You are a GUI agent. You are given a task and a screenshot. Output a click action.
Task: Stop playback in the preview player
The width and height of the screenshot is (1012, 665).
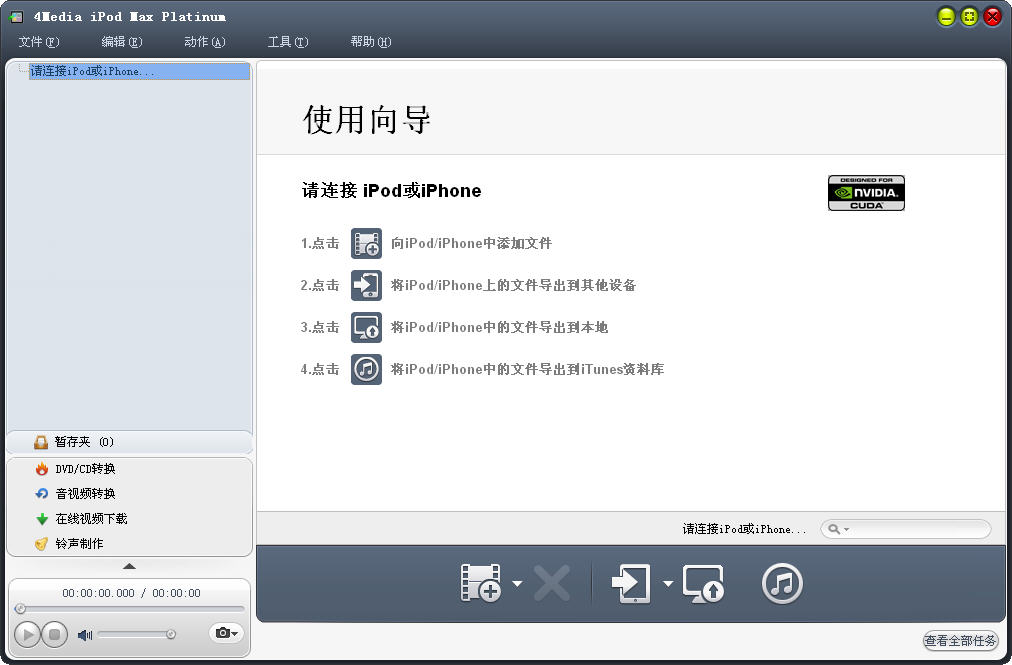pyautogui.click(x=54, y=635)
